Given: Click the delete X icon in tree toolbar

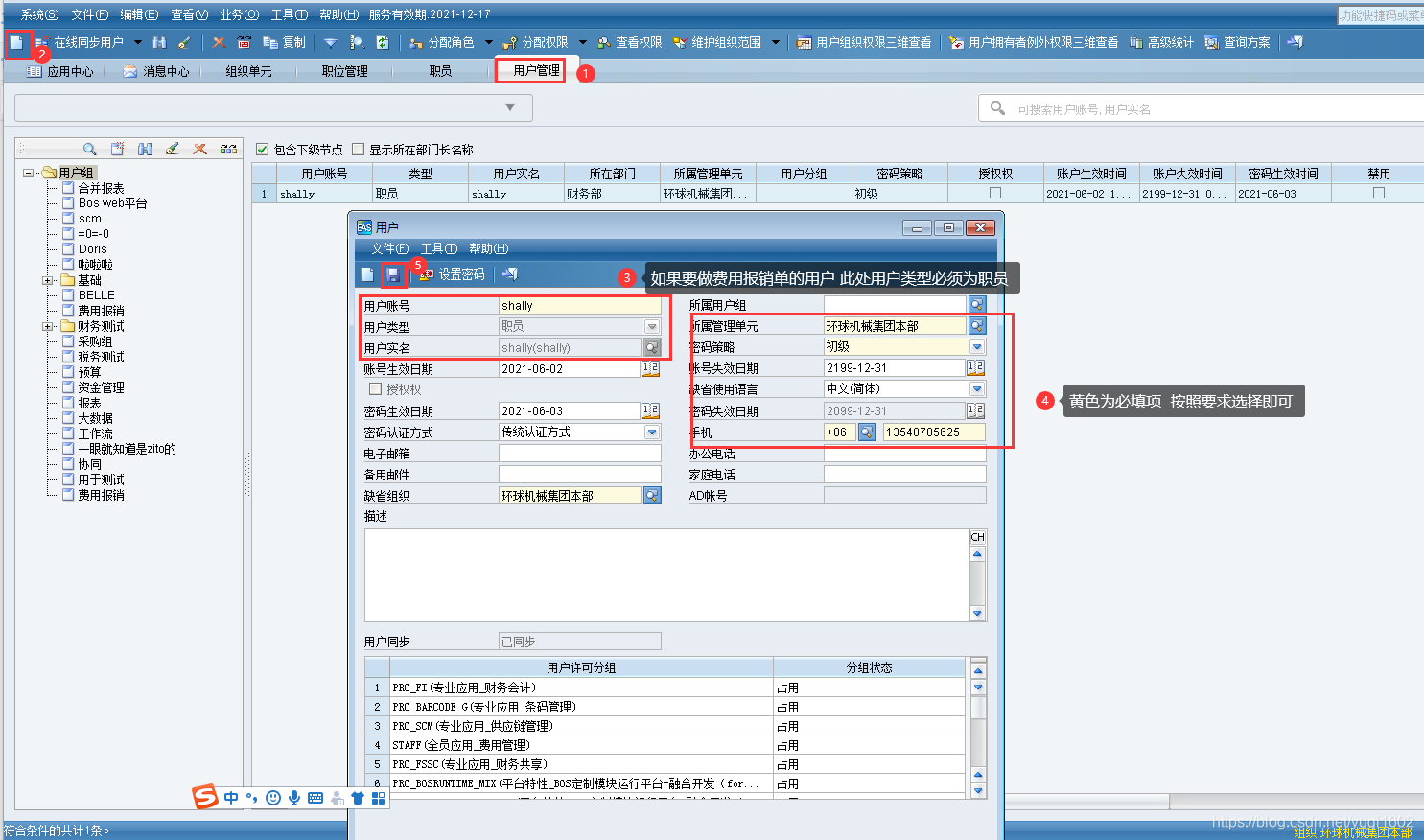Looking at the screenshot, I should point(199,149).
